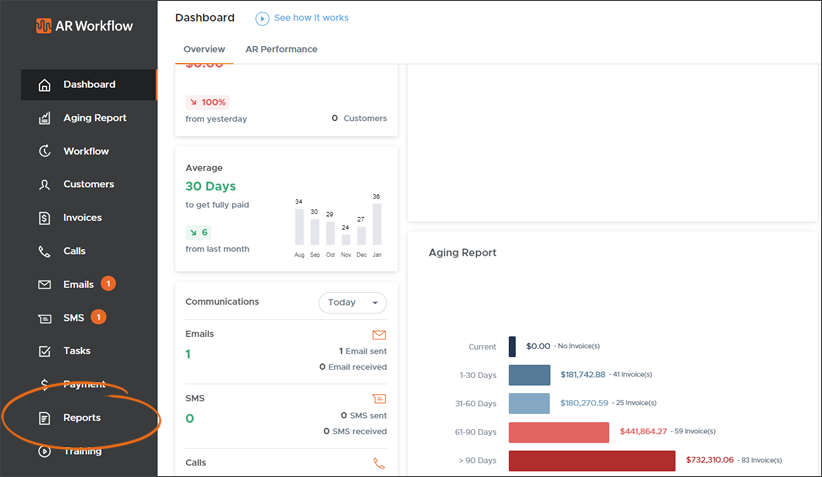Open Calls using the phone icon
The width and height of the screenshot is (822, 477).
[44, 252]
